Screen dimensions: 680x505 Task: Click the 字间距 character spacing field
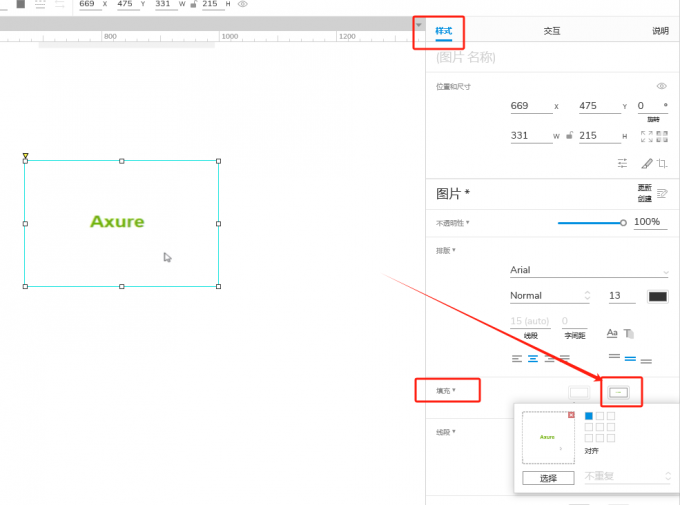point(575,321)
